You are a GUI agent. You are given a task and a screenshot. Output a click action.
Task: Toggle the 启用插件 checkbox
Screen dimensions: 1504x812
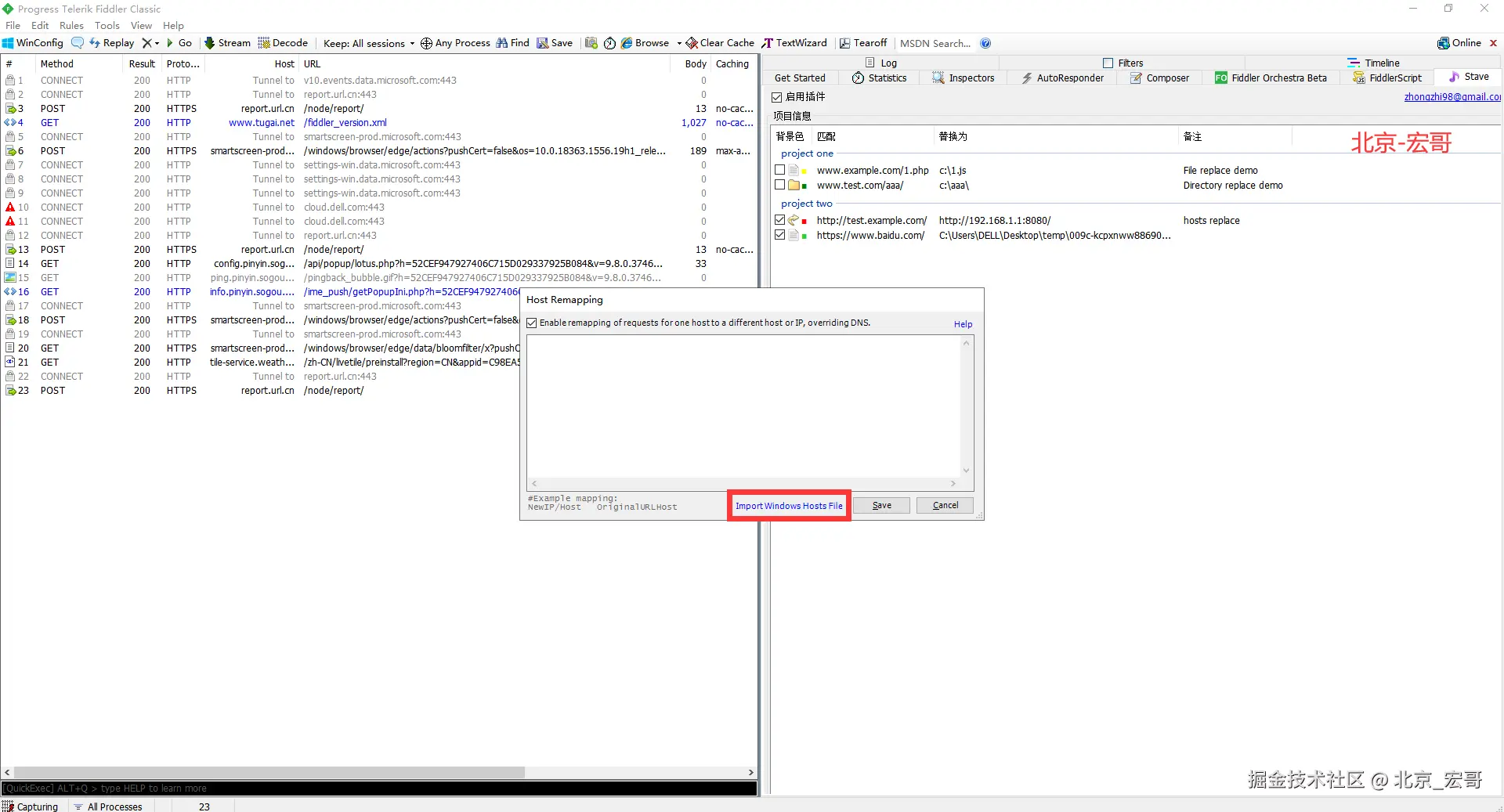(777, 97)
